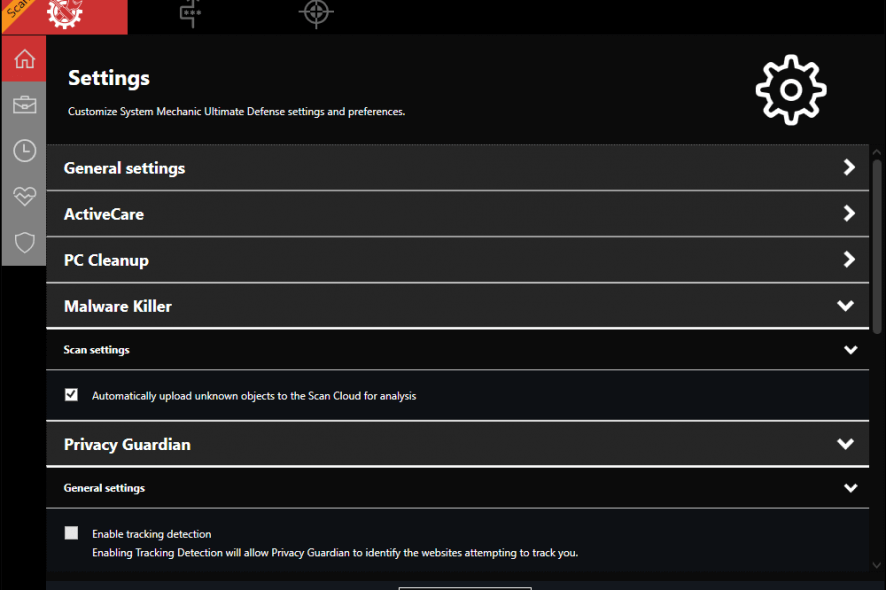Expand the PC Cleanup section arrow

pyautogui.click(x=849, y=259)
